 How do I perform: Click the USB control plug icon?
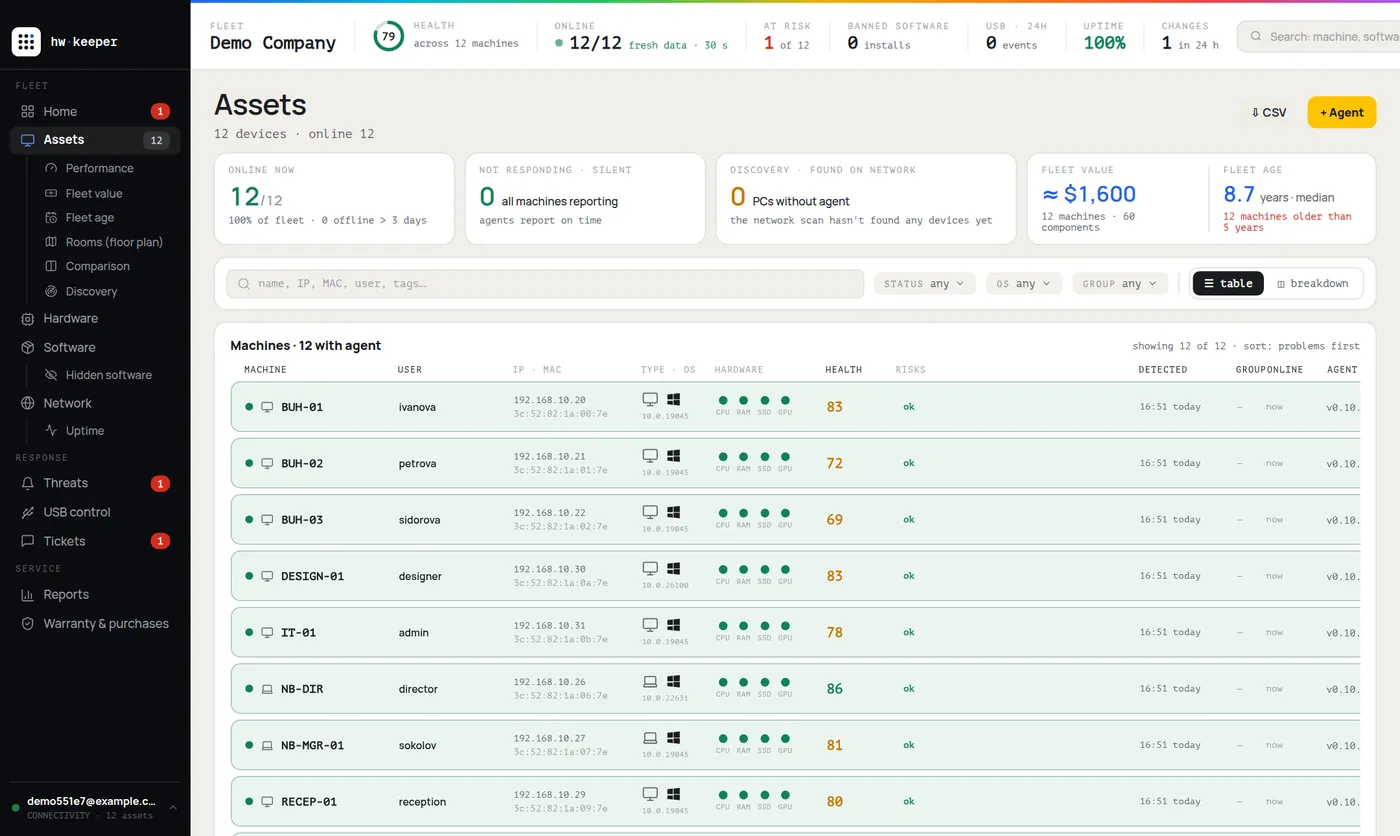point(28,512)
